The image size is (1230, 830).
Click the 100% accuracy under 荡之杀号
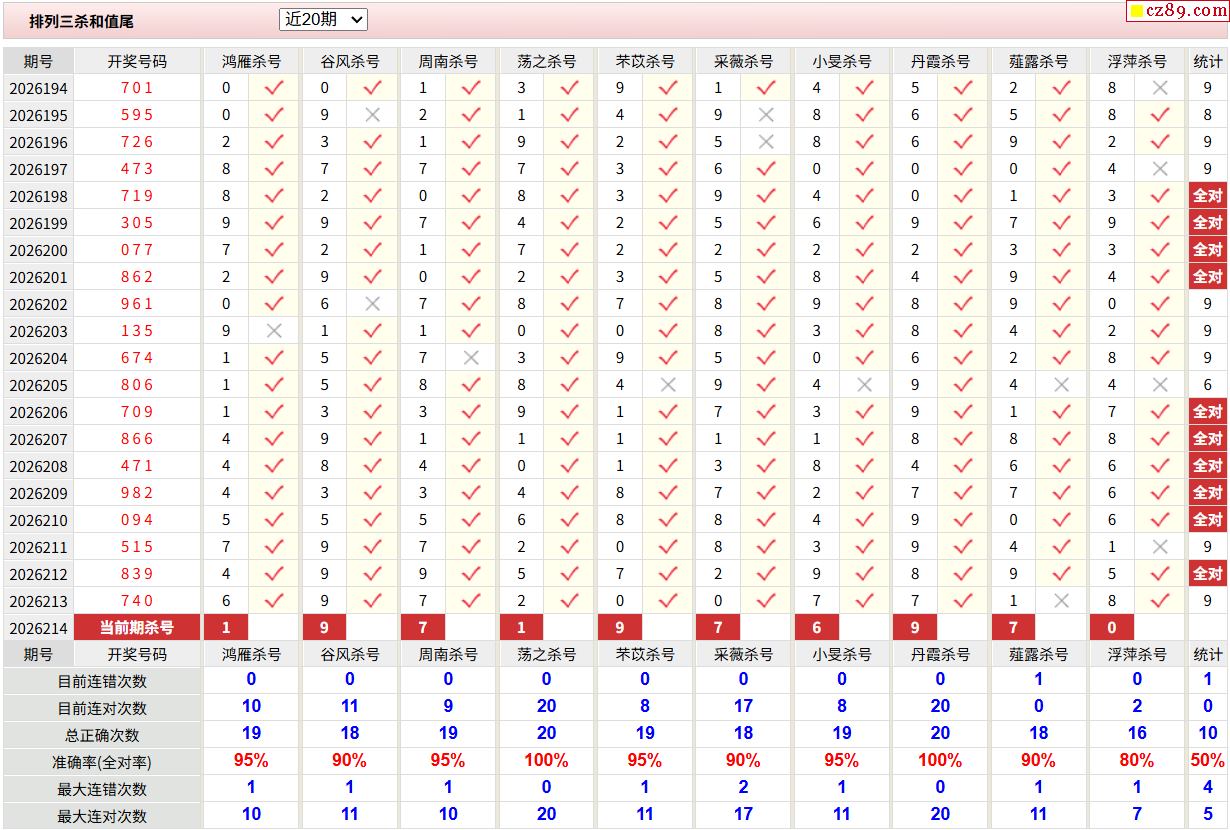pyautogui.click(x=546, y=761)
